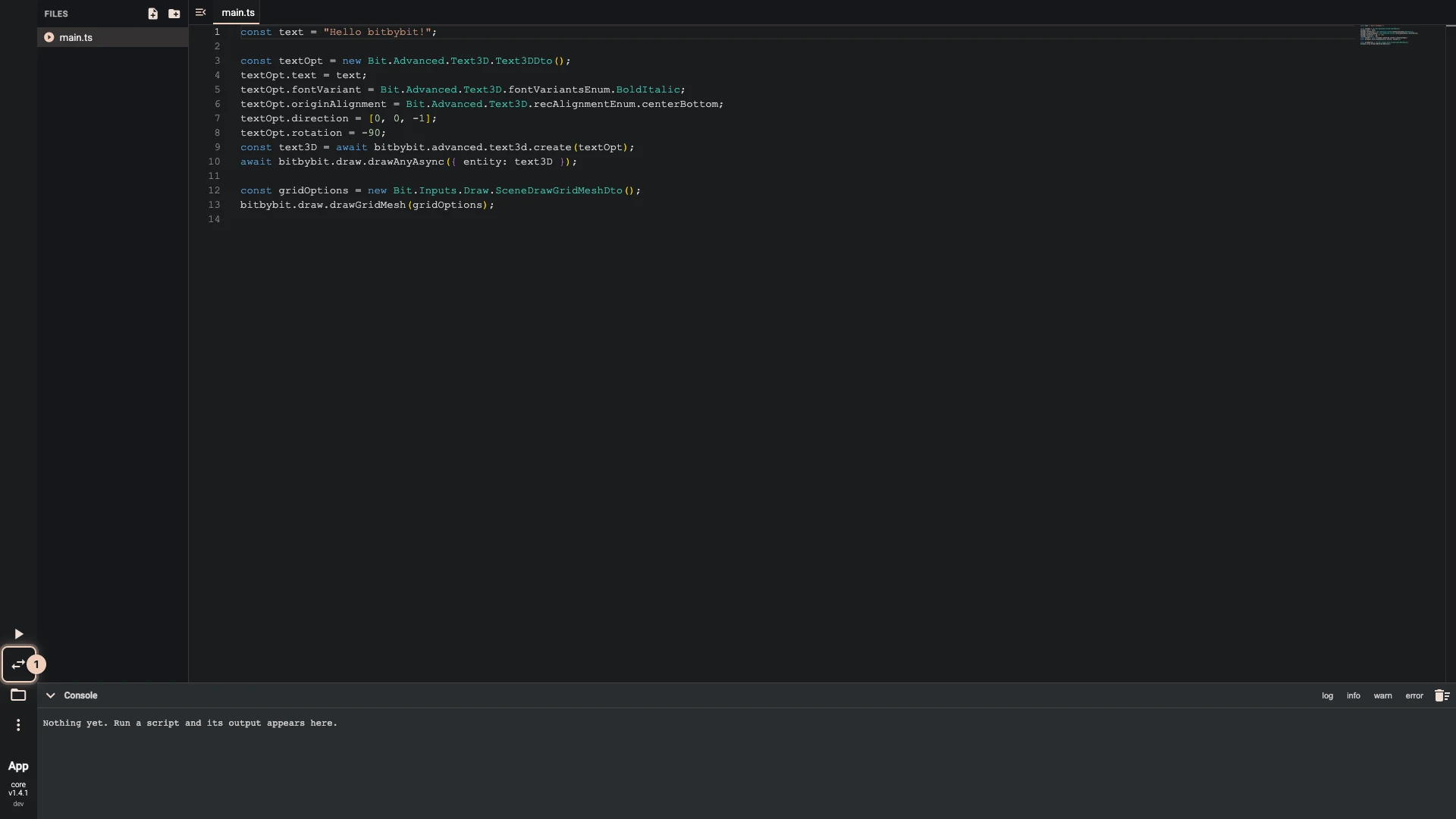Toggle the log filter in console

coord(1327,695)
